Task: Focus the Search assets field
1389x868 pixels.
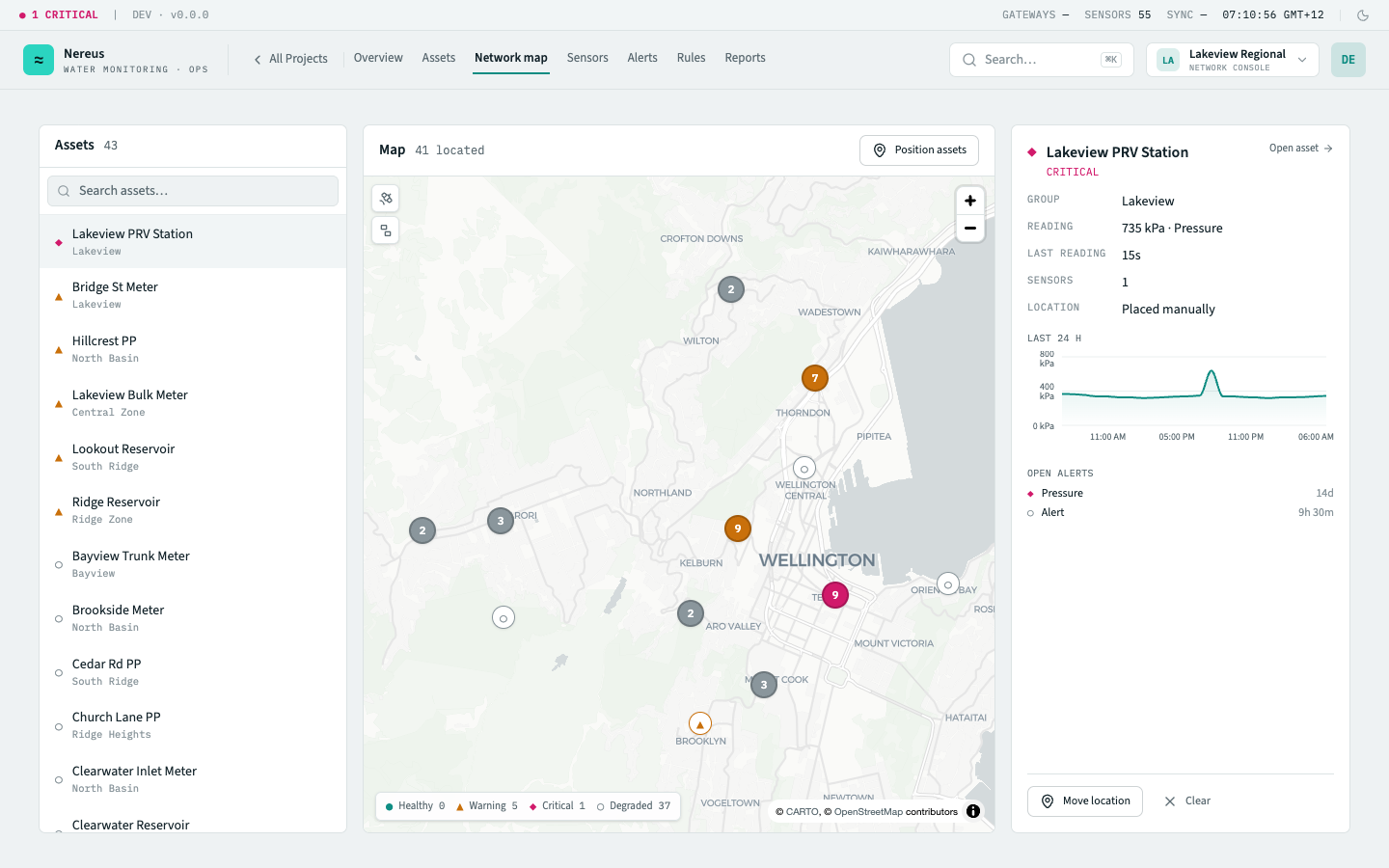Action: tap(193, 191)
